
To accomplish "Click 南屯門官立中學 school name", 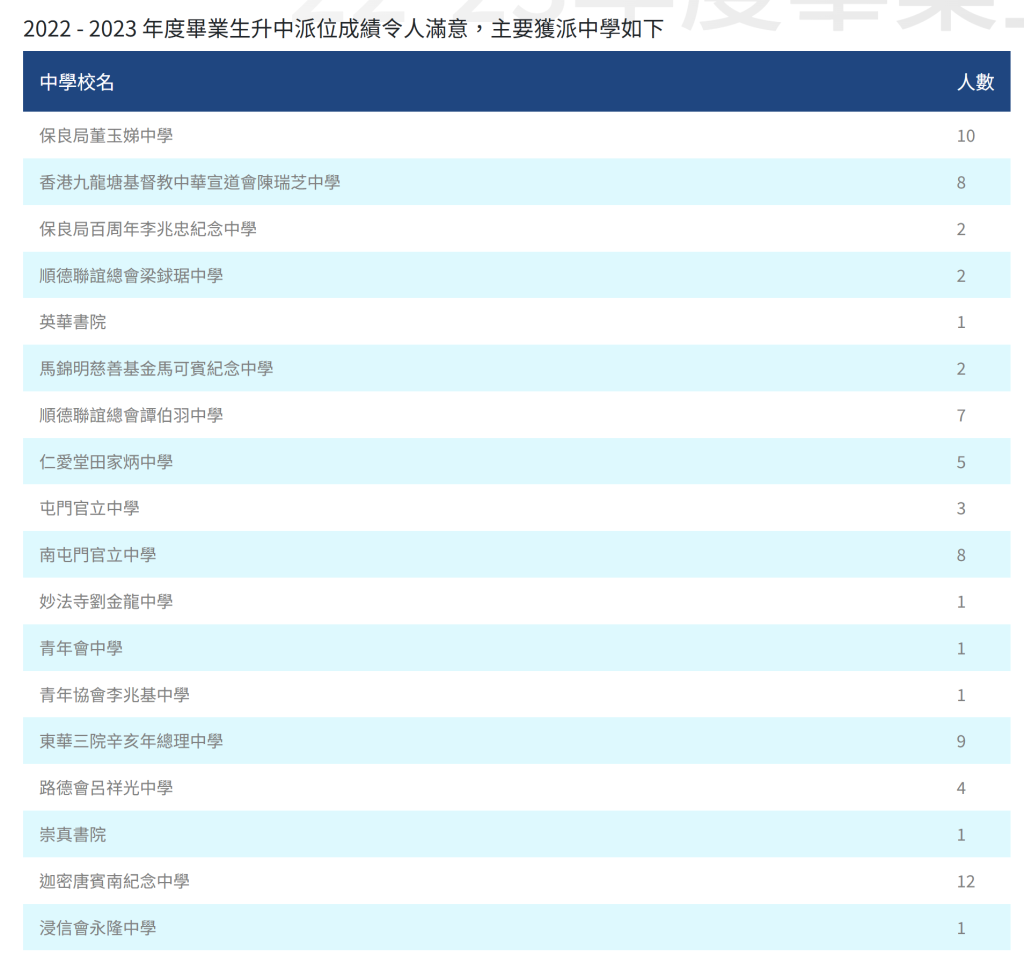I will point(98,555).
